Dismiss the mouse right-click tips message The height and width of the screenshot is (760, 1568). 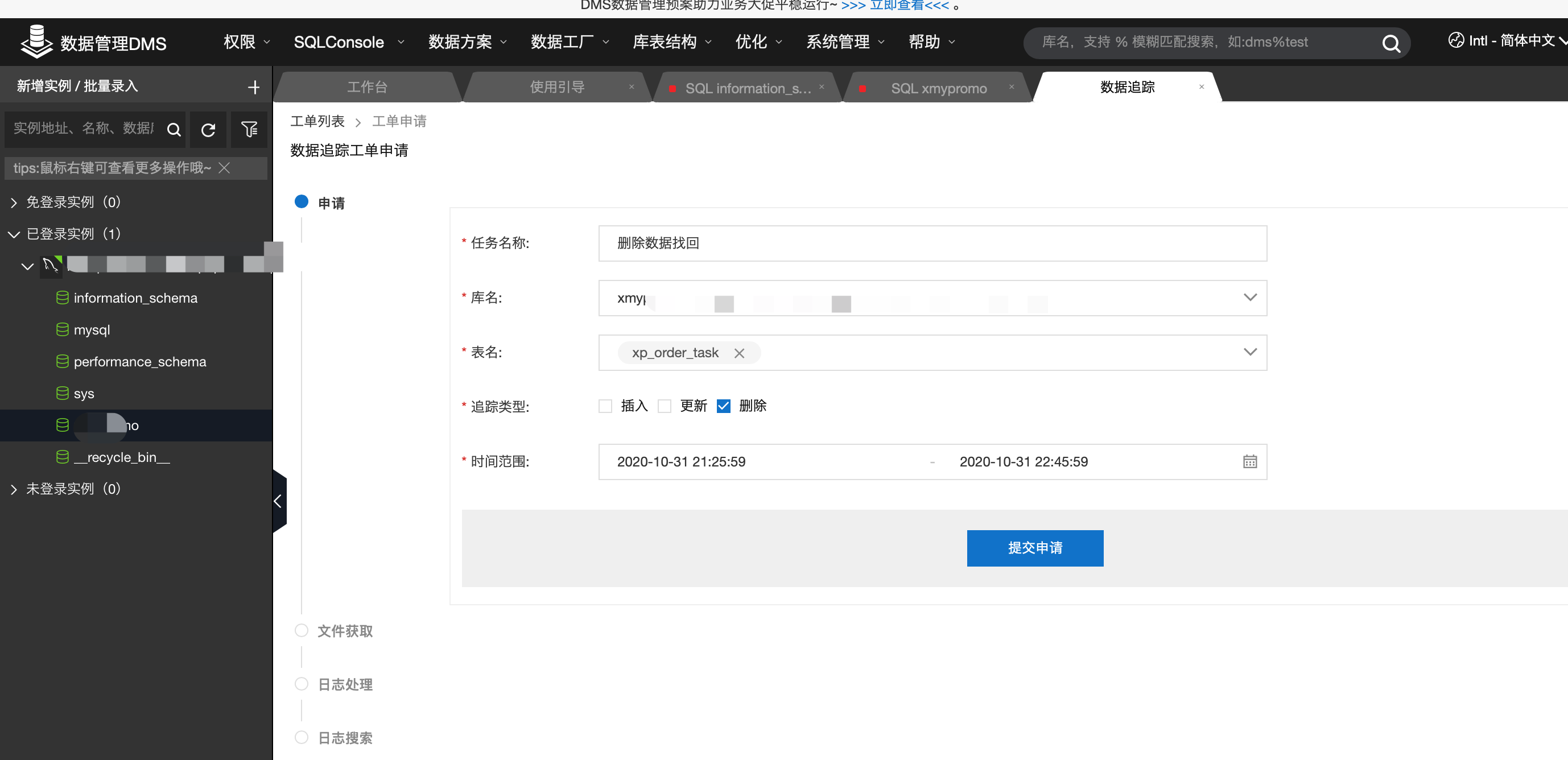(x=225, y=168)
